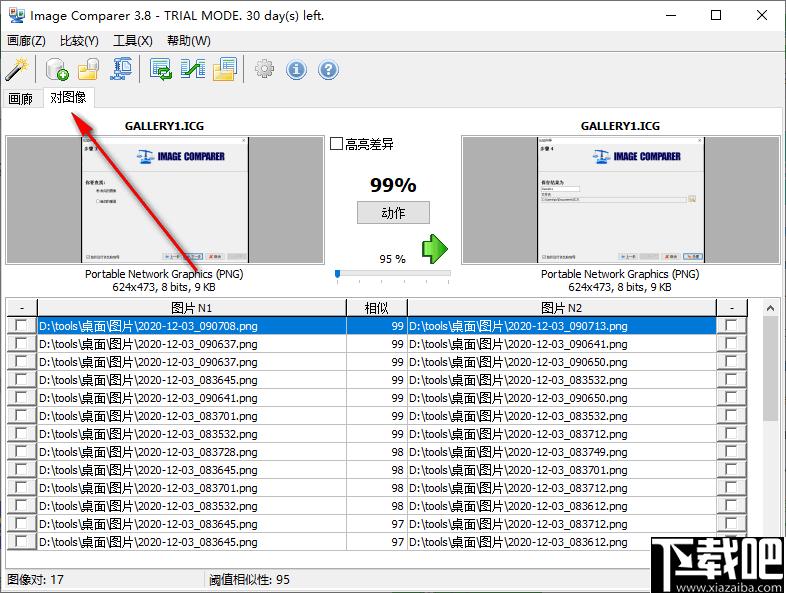Adjust the 95% similarity threshold slider
786x593 pixels.
(x=337, y=274)
